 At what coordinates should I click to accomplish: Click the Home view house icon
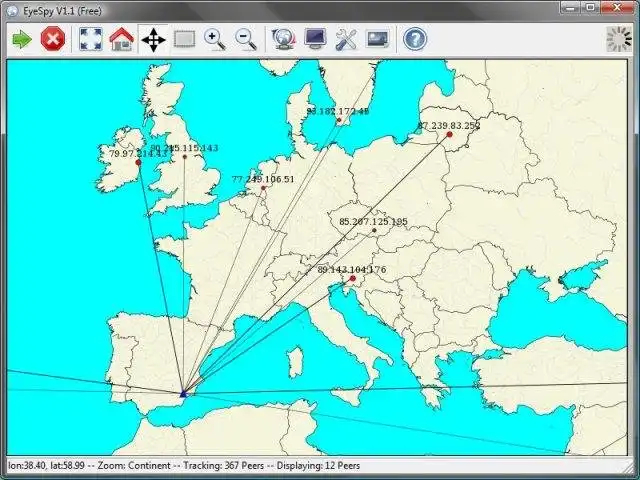coord(122,39)
